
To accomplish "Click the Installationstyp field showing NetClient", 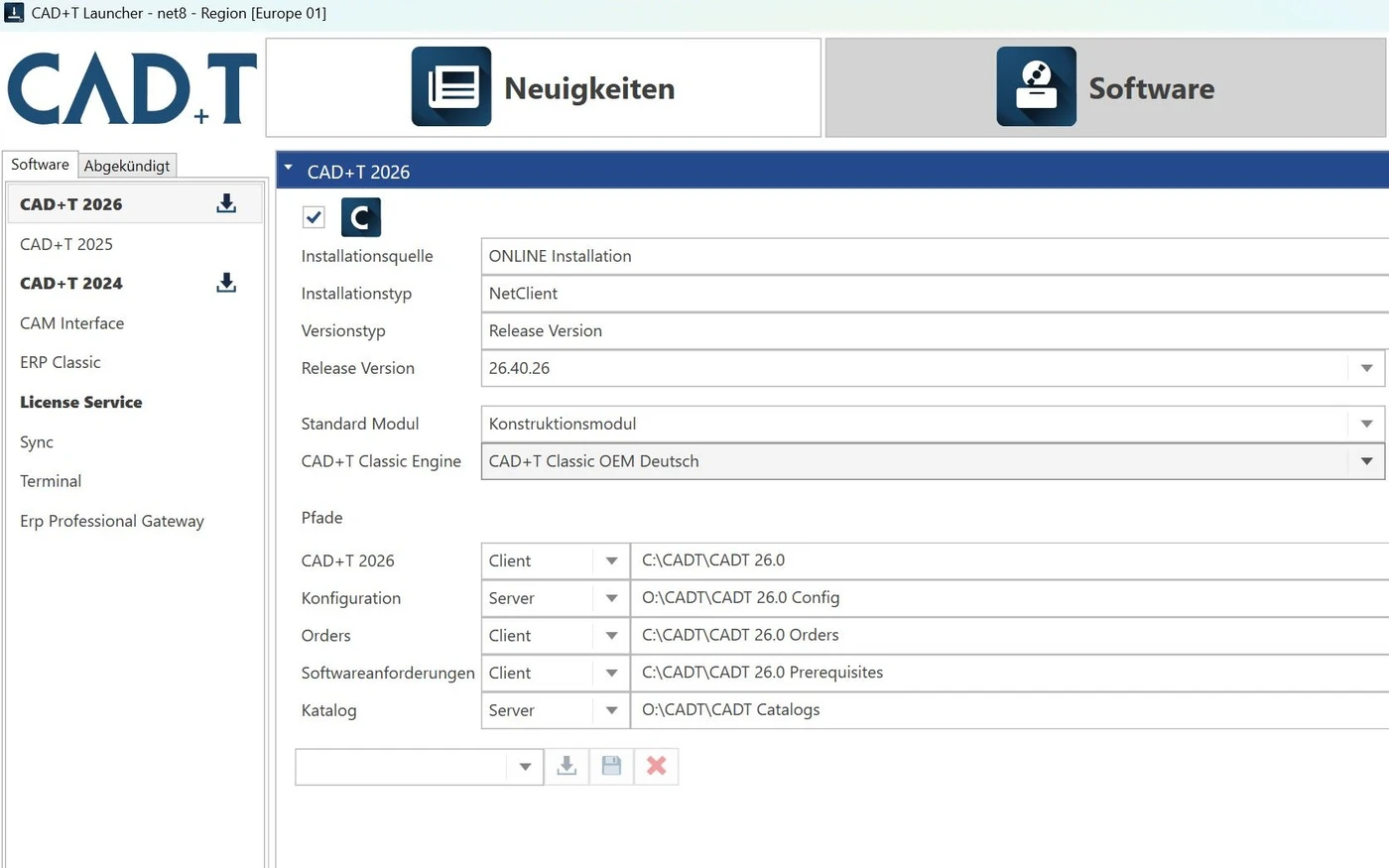I will pyautogui.click(x=935, y=294).
